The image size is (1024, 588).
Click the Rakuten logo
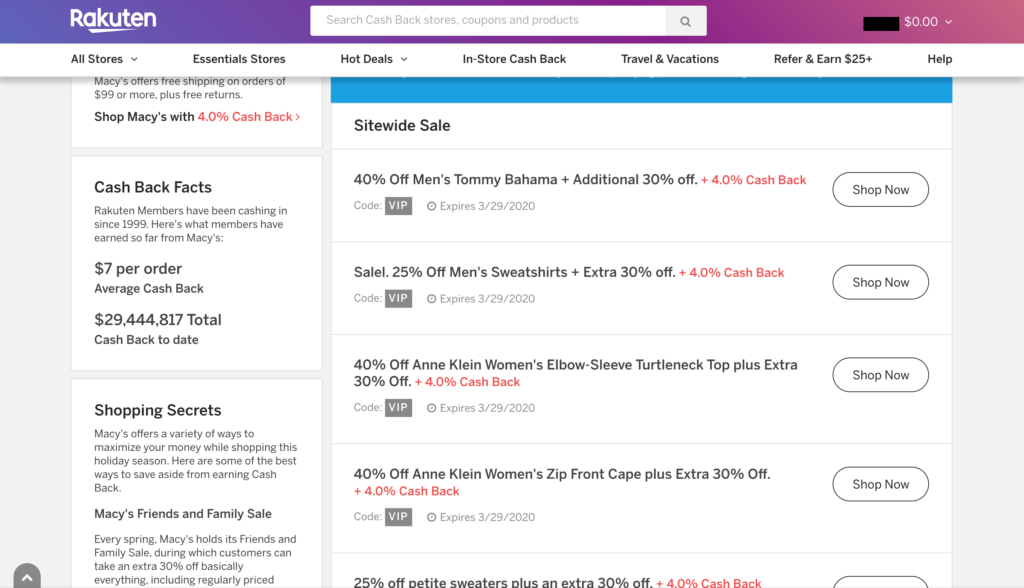coord(113,20)
